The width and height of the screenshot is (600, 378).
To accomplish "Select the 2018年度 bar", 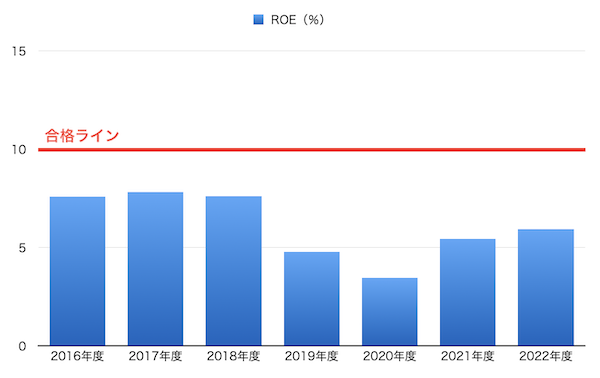I will [x=233, y=271].
